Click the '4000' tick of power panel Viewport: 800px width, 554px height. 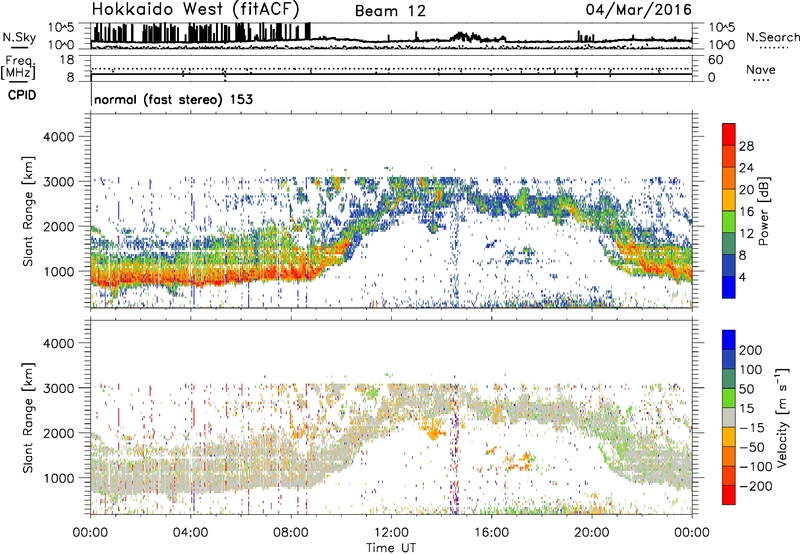click(58, 137)
